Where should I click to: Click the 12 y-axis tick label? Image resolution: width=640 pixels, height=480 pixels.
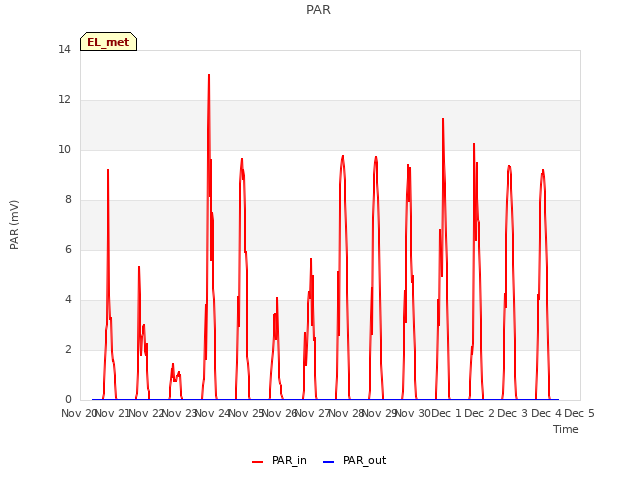click(x=64, y=100)
